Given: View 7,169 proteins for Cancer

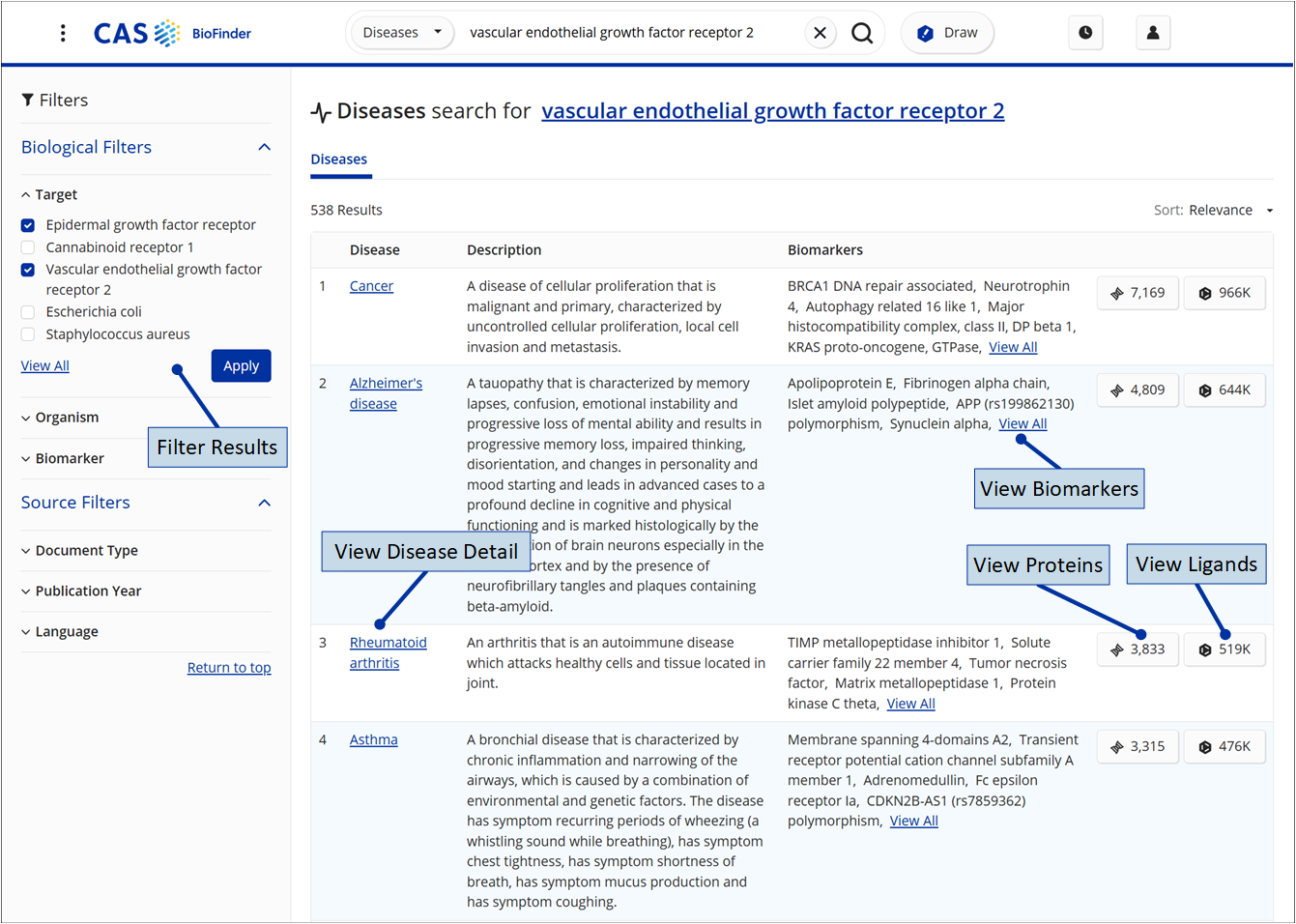Looking at the screenshot, I should [1138, 293].
